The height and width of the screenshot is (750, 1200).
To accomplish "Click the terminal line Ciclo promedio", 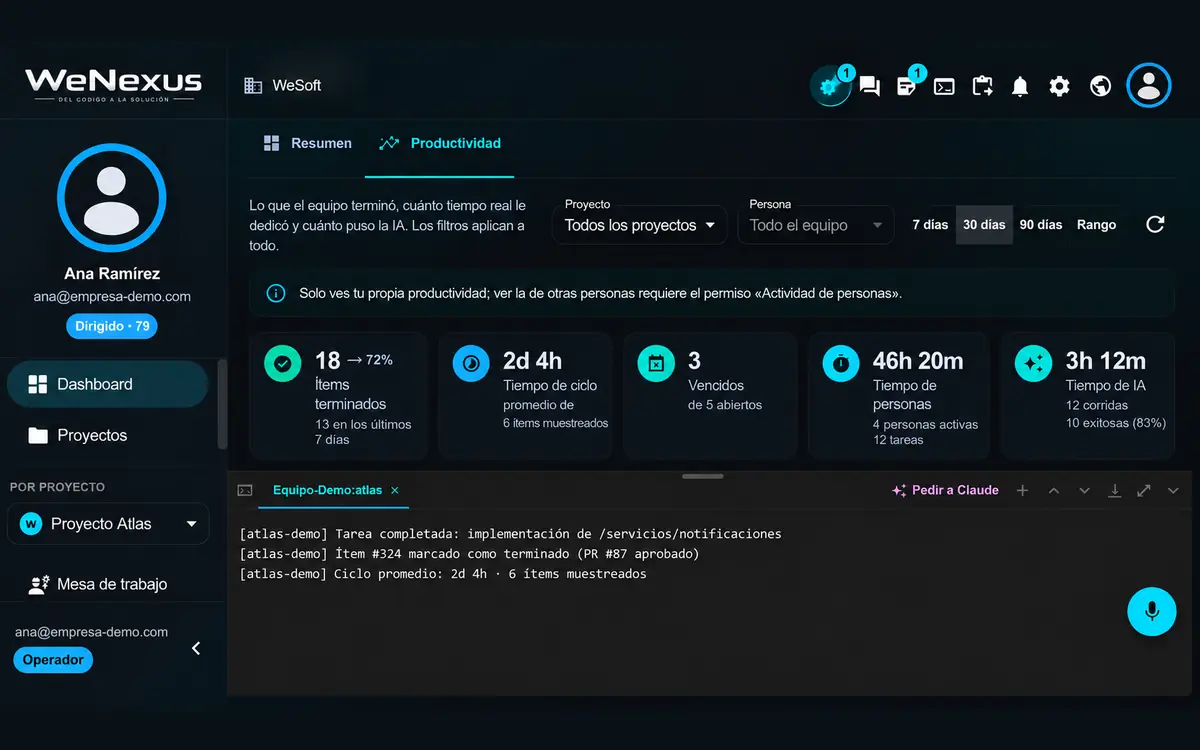I will click(x=443, y=574).
